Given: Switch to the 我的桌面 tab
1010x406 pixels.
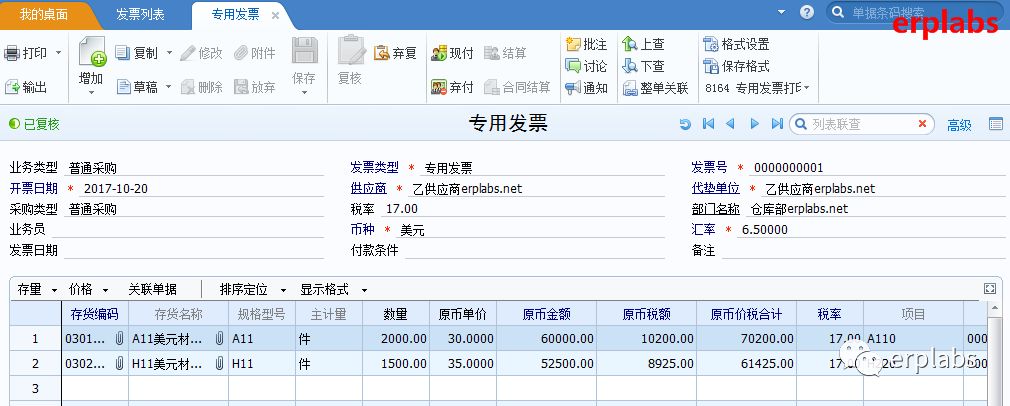Looking at the screenshot, I should 43,14.
